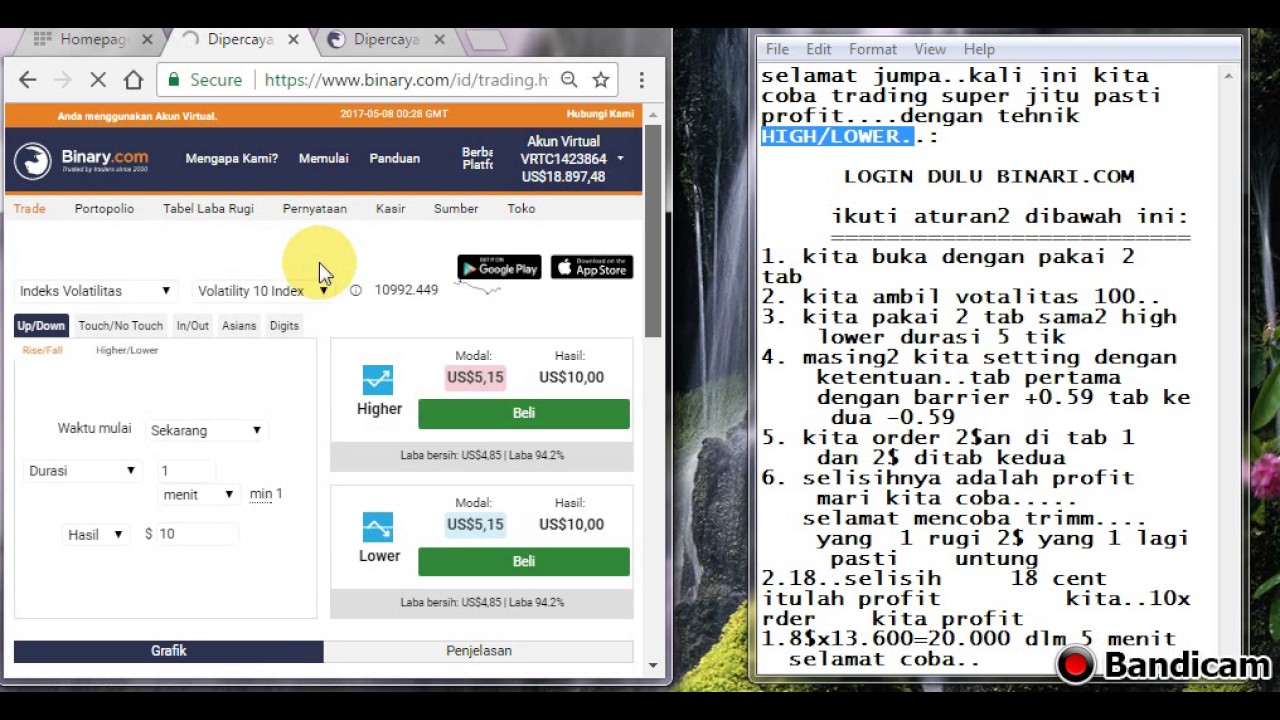
Task: Select the Up/Down trade tab
Action: [41, 325]
